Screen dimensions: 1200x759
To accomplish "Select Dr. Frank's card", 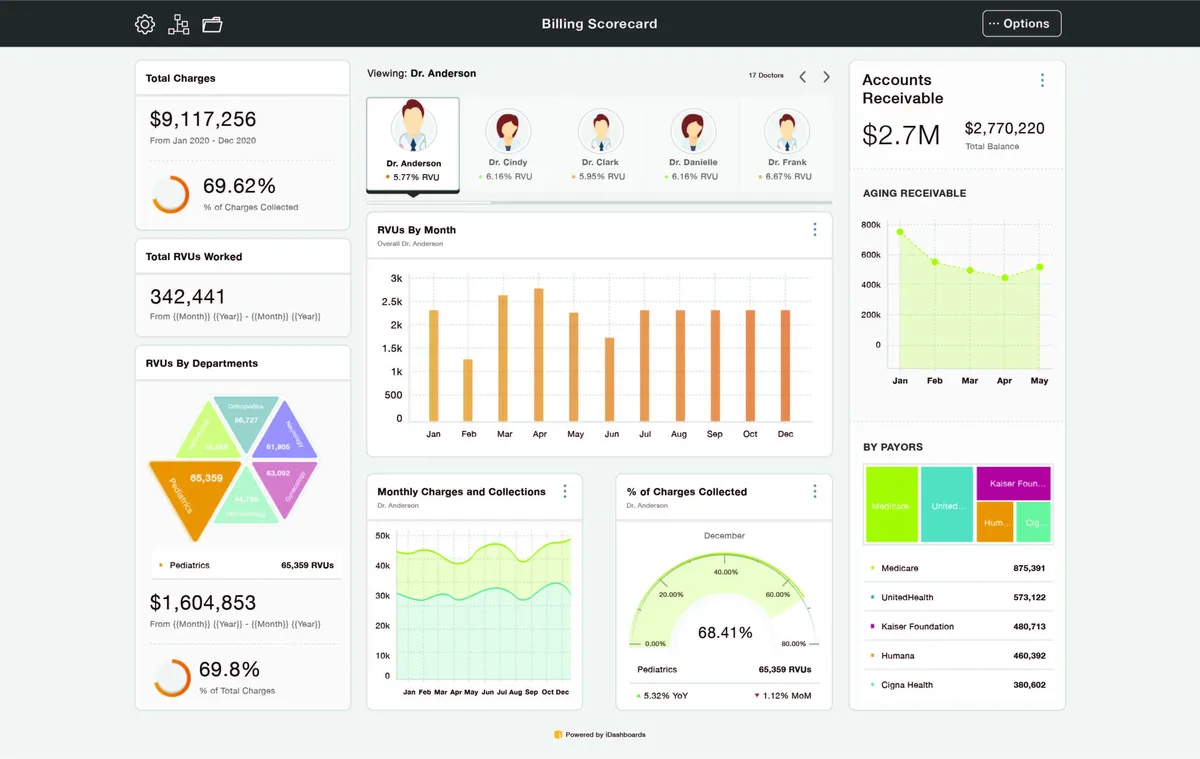I will (x=786, y=143).
